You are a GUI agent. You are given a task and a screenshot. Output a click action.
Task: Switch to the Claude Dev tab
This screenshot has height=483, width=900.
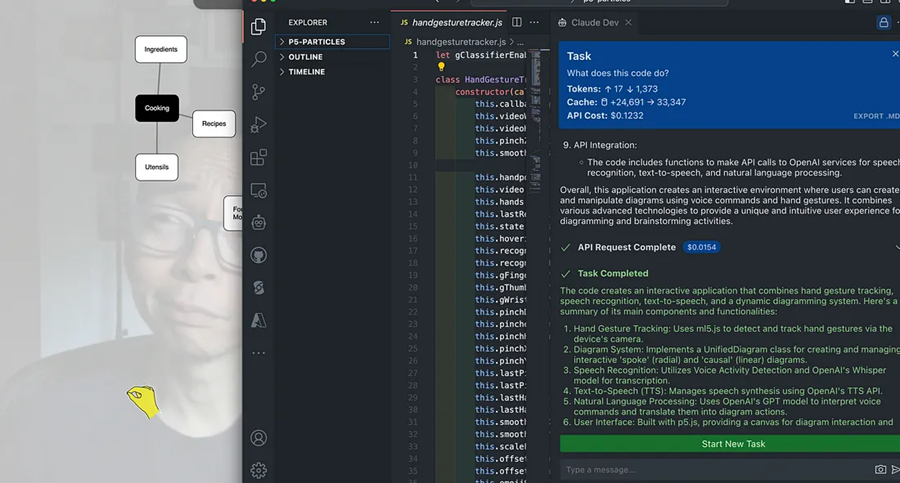(595, 22)
